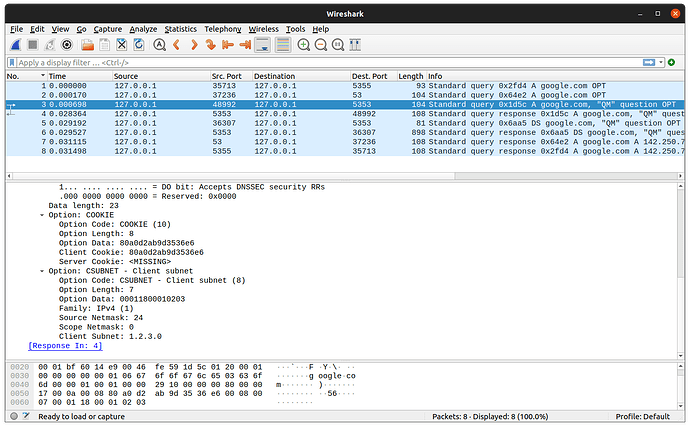Screen dimensions: 690x426
Task: Open the Analyze menu
Action: [143, 29]
